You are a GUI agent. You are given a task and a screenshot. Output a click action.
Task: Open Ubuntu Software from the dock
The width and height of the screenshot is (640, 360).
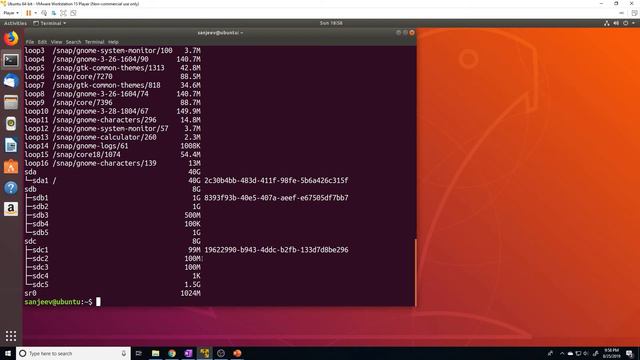pos(11,167)
